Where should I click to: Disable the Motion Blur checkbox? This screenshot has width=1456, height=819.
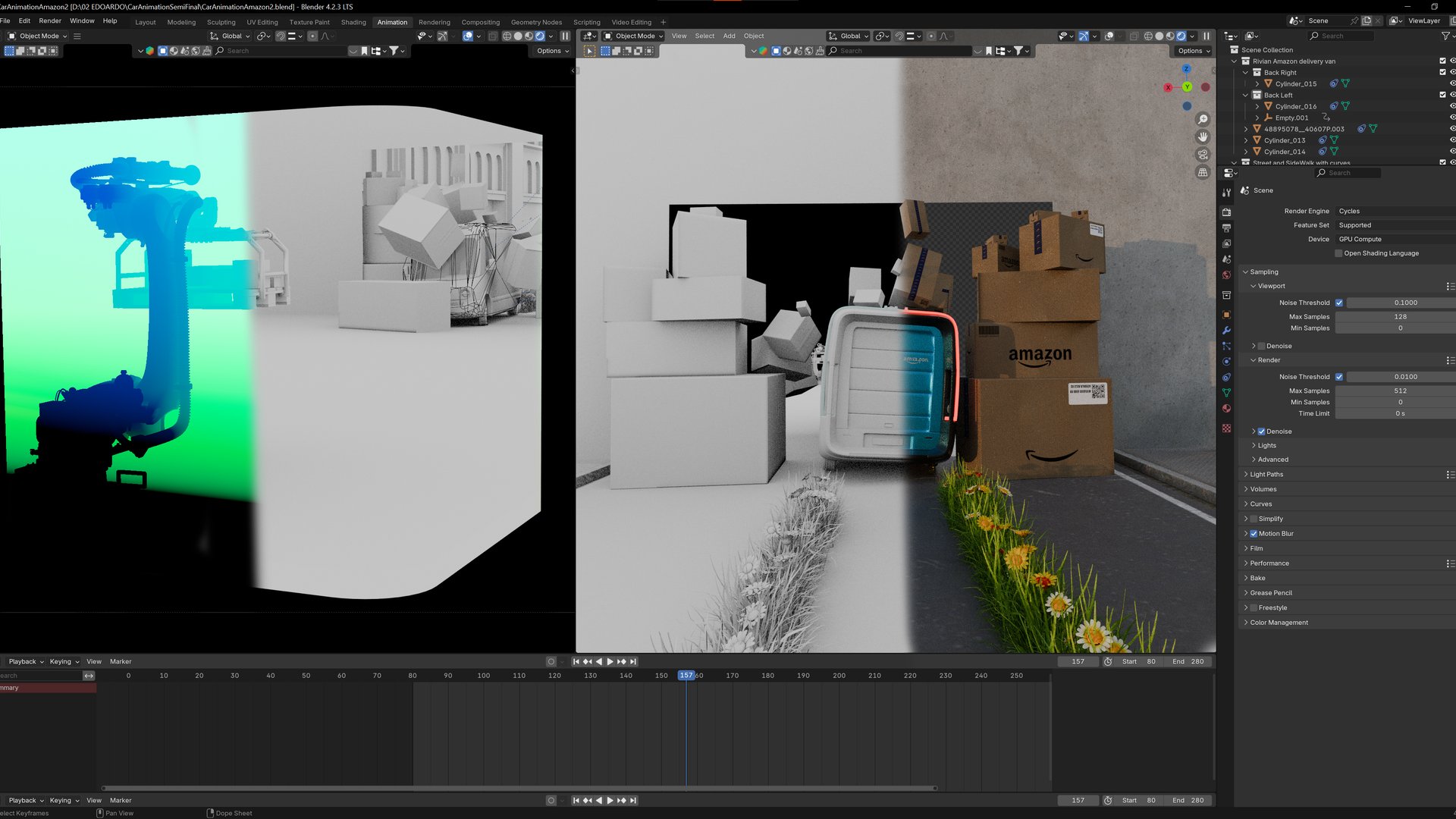tap(1254, 534)
